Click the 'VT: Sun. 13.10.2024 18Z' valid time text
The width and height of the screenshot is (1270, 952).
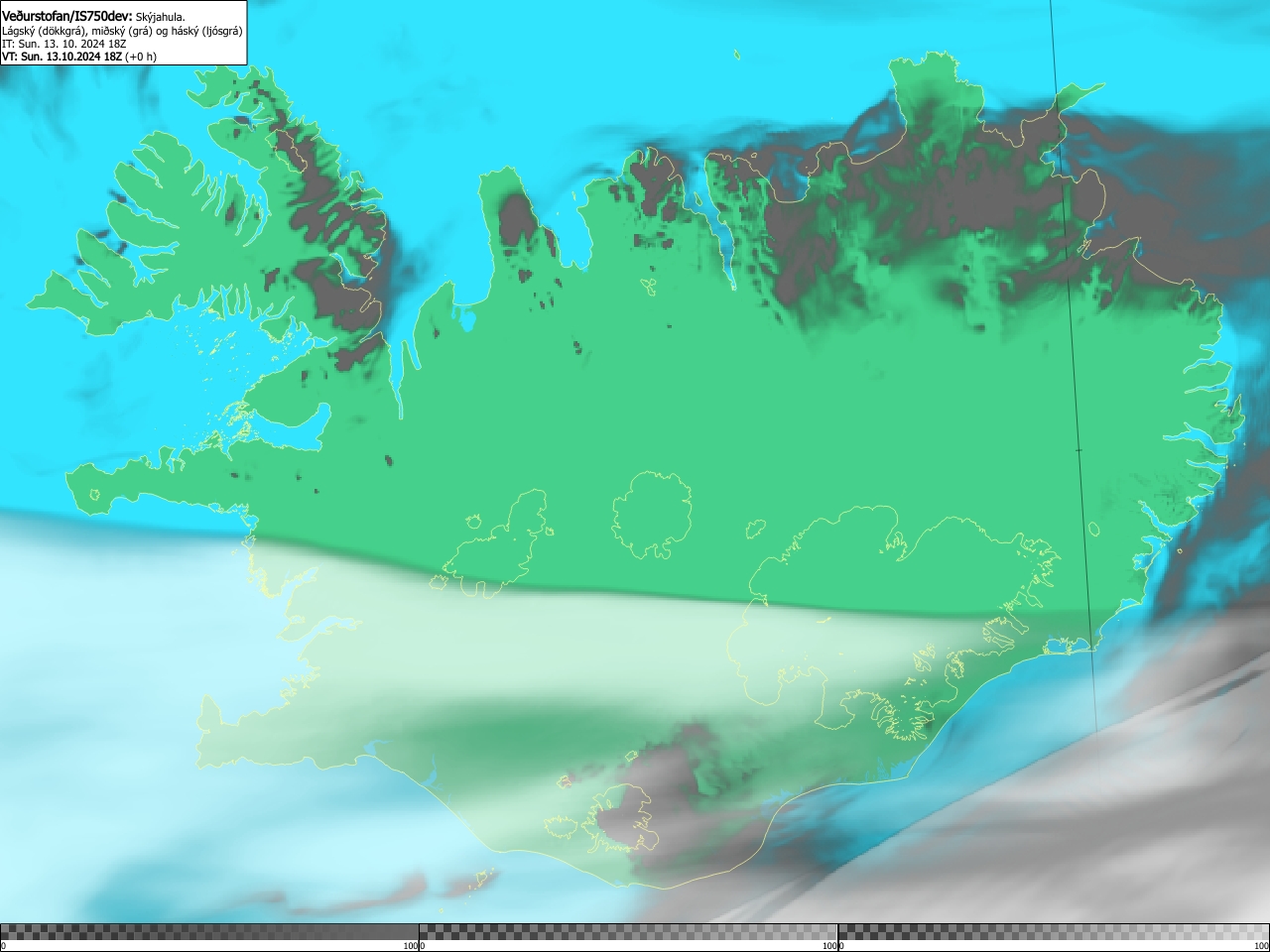pyautogui.click(x=62, y=57)
